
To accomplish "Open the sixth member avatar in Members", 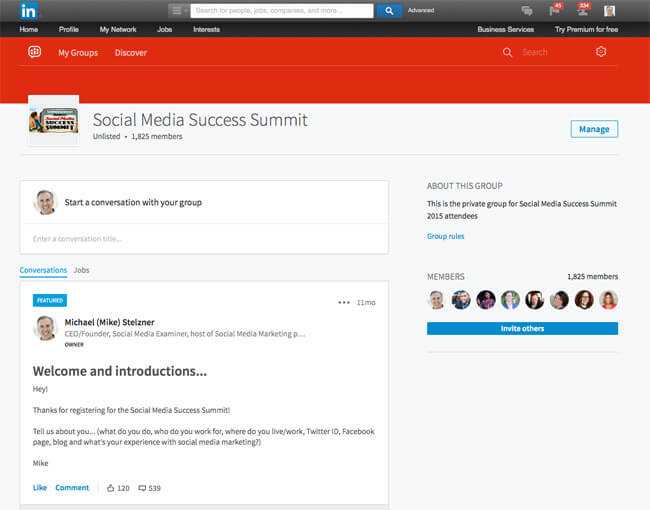I will pyautogui.click(x=559, y=300).
